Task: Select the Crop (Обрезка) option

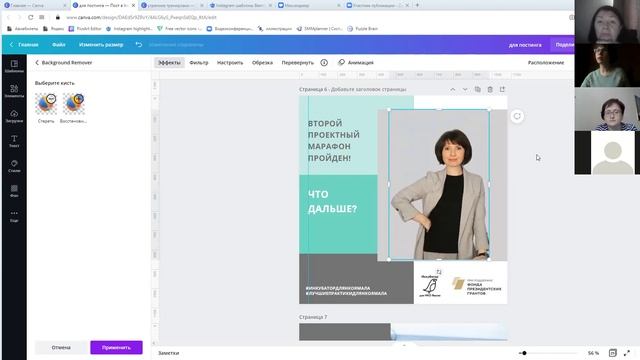Action: click(262, 62)
